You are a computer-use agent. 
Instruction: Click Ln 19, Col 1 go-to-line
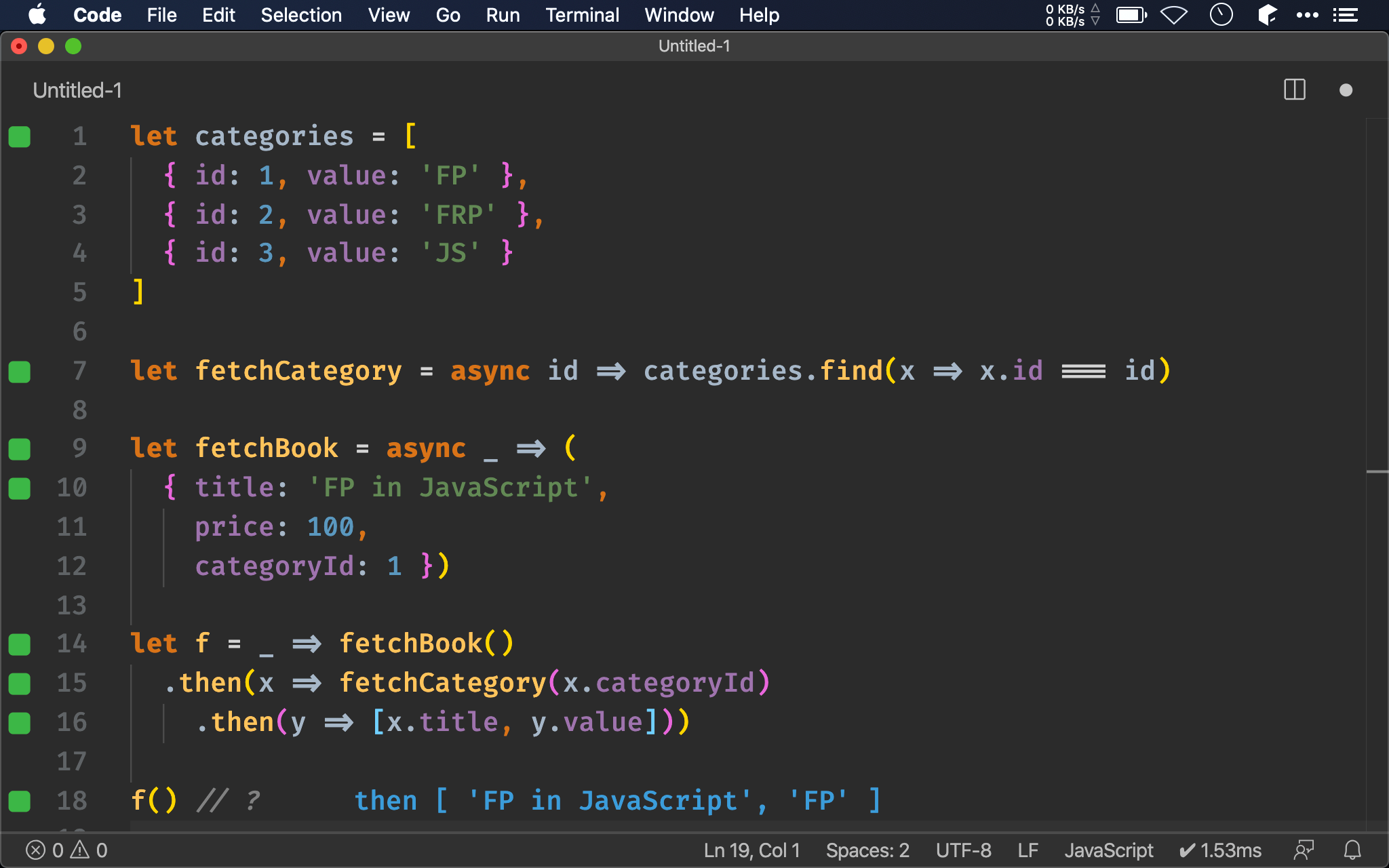(751, 850)
